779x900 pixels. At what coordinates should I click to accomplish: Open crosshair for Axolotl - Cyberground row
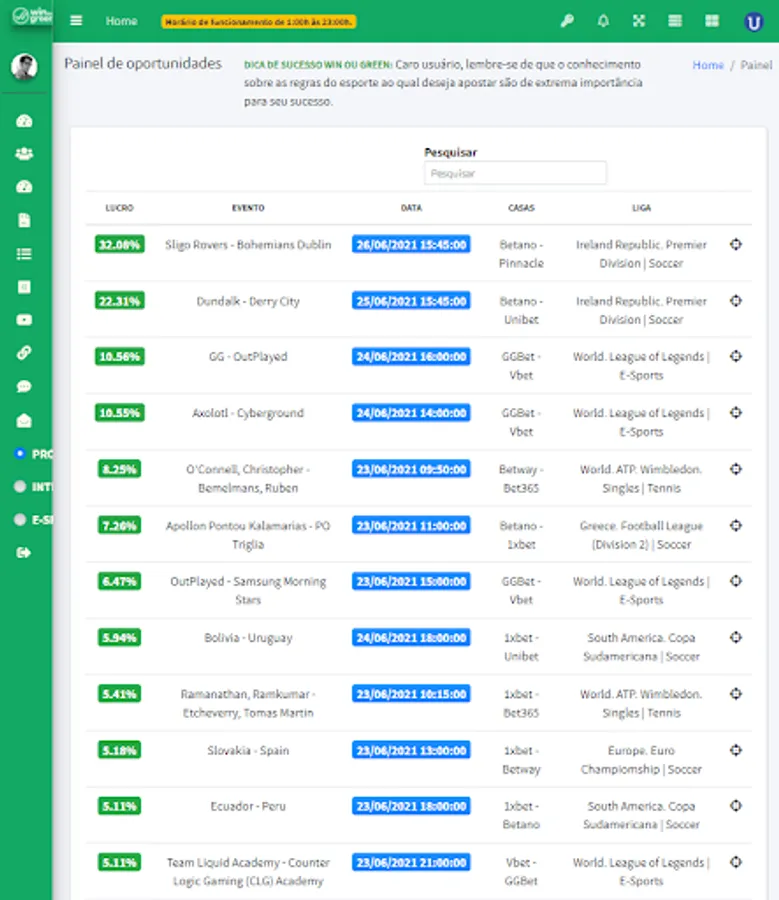click(736, 413)
